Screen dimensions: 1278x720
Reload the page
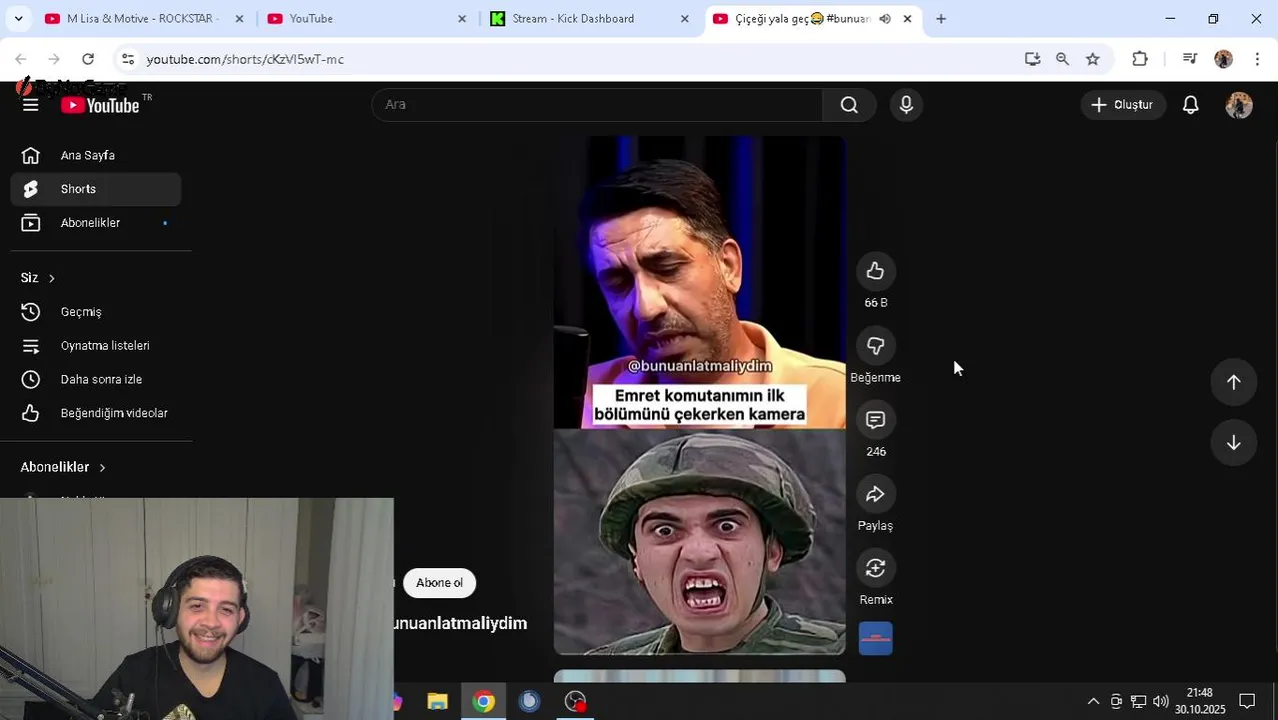[88, 59]
